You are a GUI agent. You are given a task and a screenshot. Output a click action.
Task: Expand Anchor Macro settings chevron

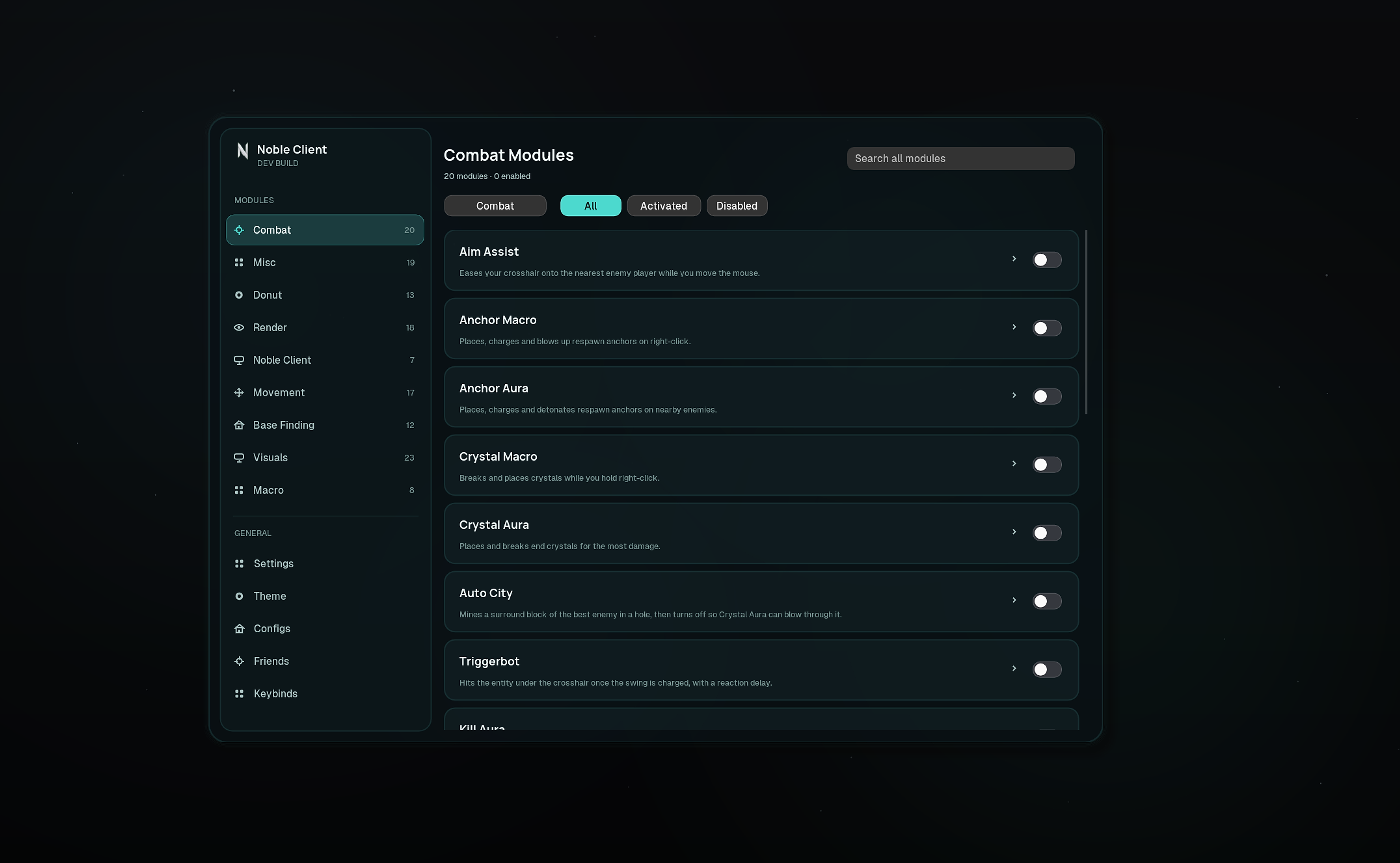tap(1014, 327)
